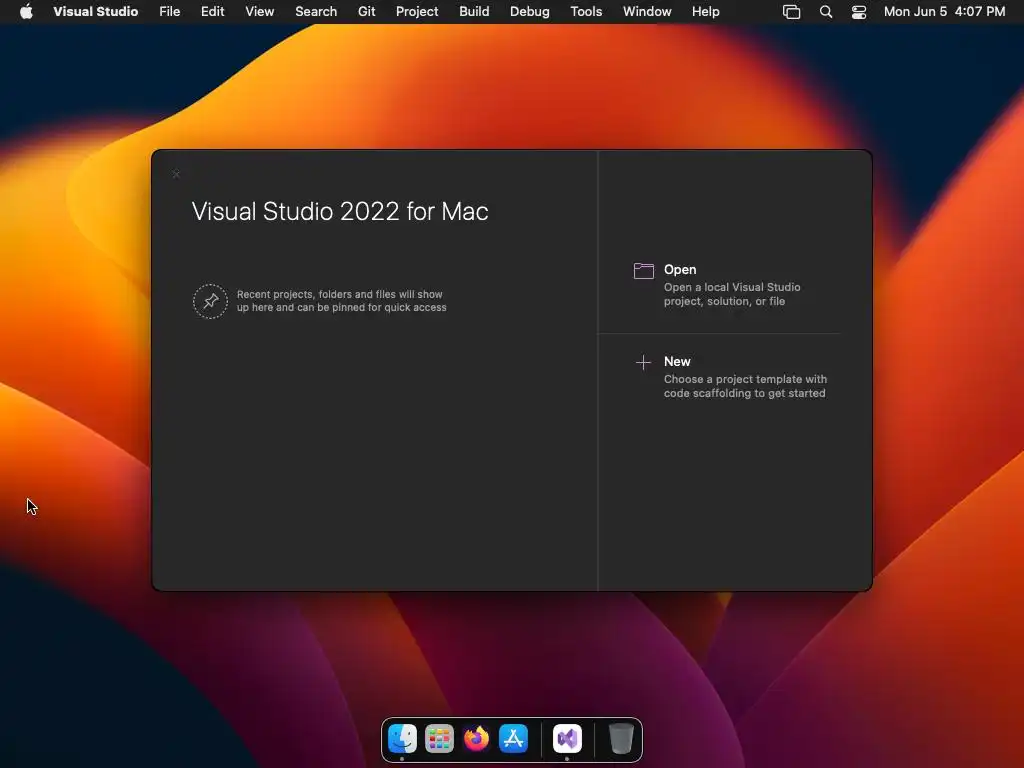The image size is (1024, 768).
Task: Open Spotlight search magnifier icon
Action: tap(825, 12)
